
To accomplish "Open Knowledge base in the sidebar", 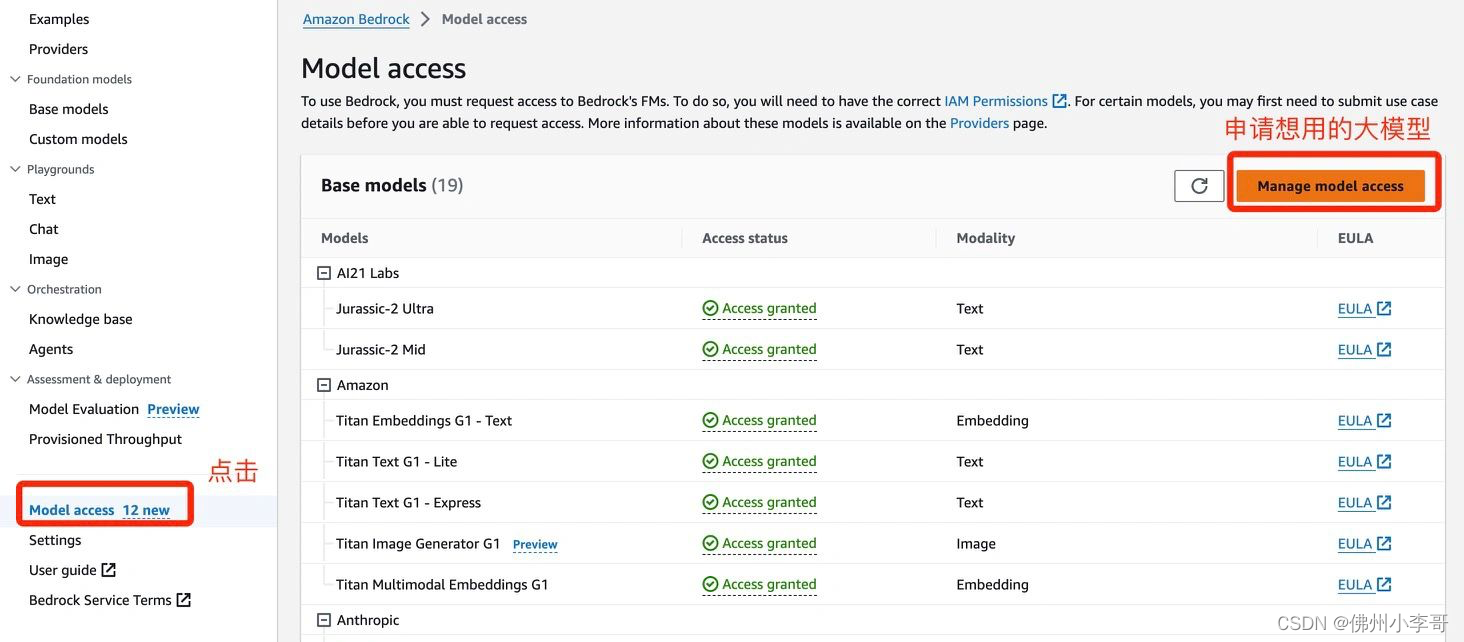I will [x=81, y=319].
